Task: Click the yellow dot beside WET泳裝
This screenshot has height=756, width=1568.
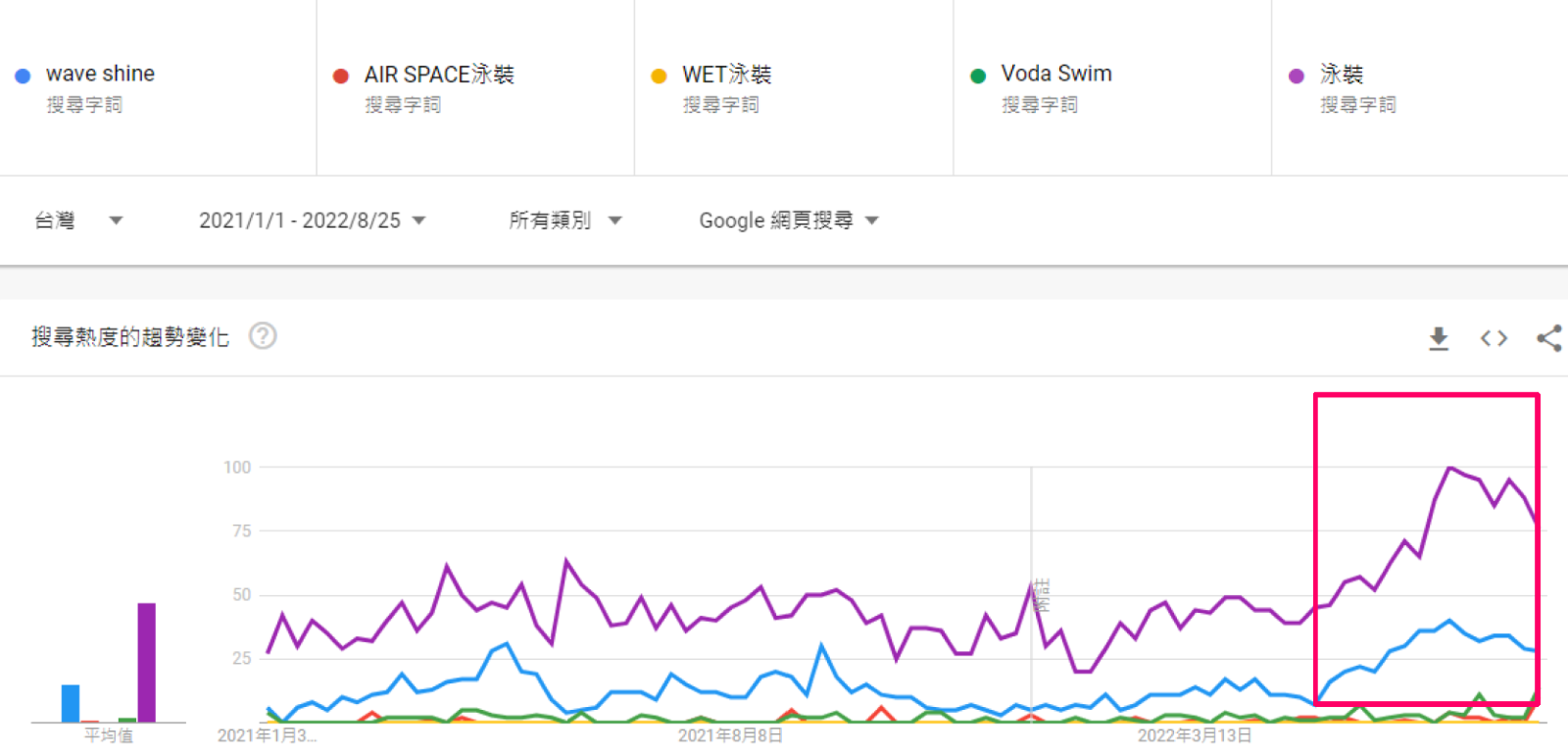Action: pyautogui.click(x=659, y=76)
